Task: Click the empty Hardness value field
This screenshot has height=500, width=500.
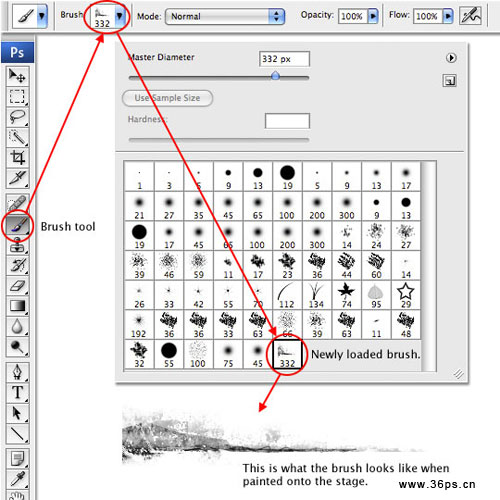Action: pos(287,121)
